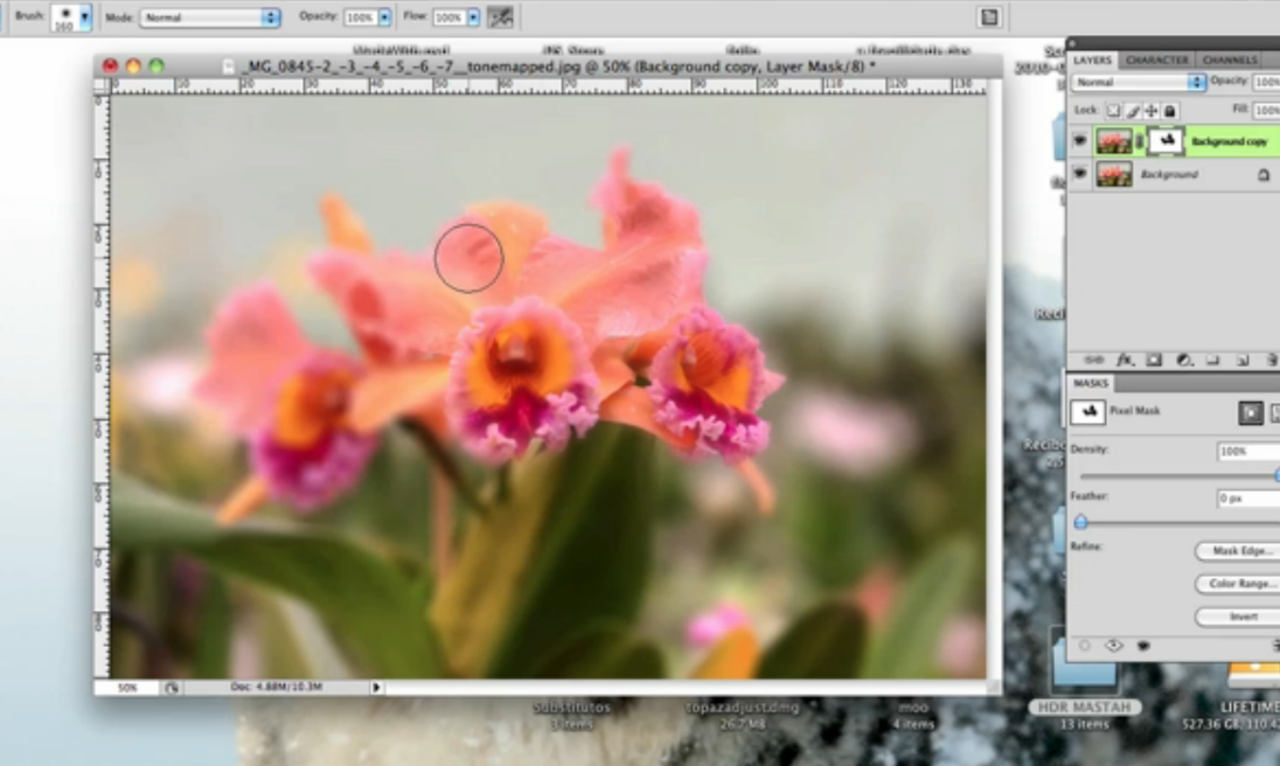Click the Mask Edge button
This screenshot has height=766, width=1280.
1238,551
